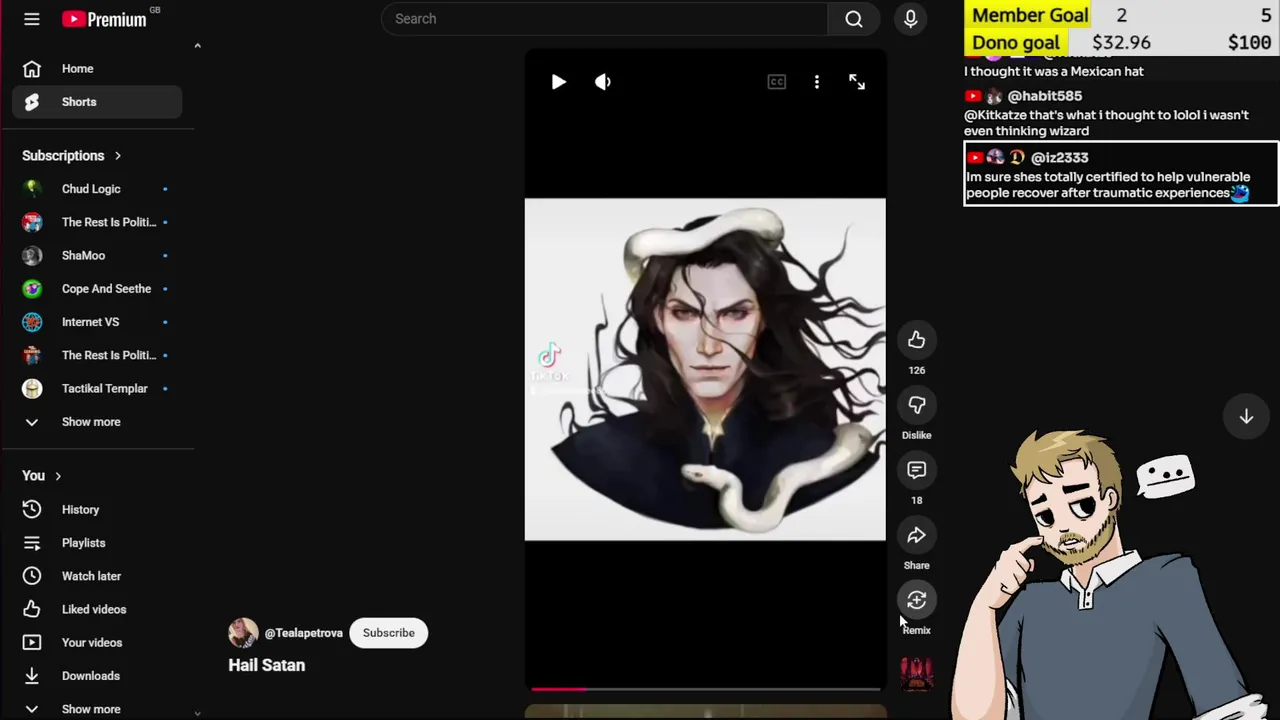Show more under the You section
Screen dimensions: 1280x720
97,709
